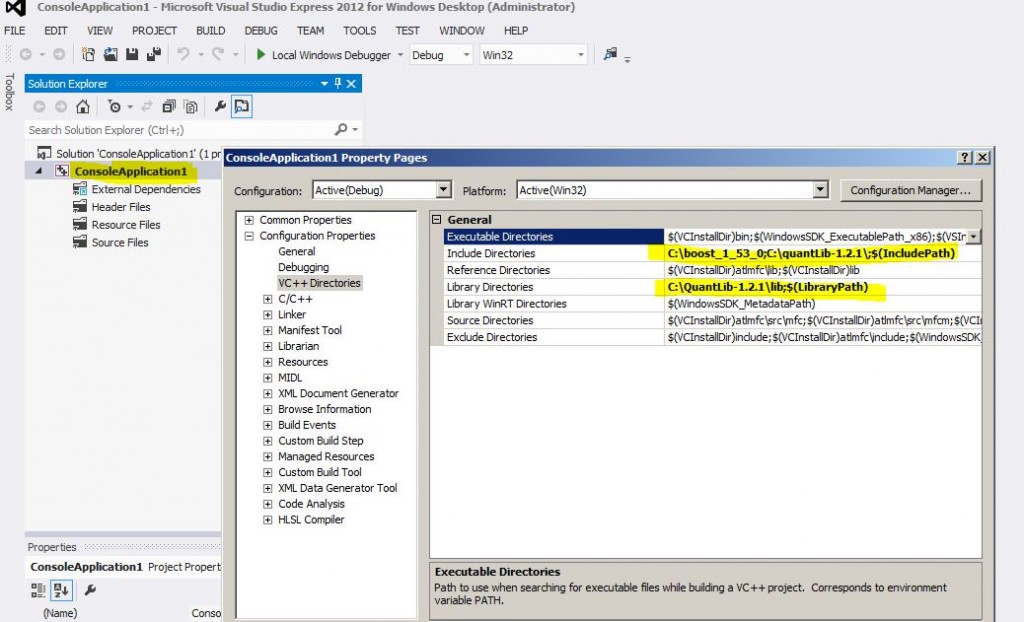Image resolution: width=1024 pixels, height=622 pixels.
Task: Click Collapse All icon in Solution Explorer
Action: (169, 107)
